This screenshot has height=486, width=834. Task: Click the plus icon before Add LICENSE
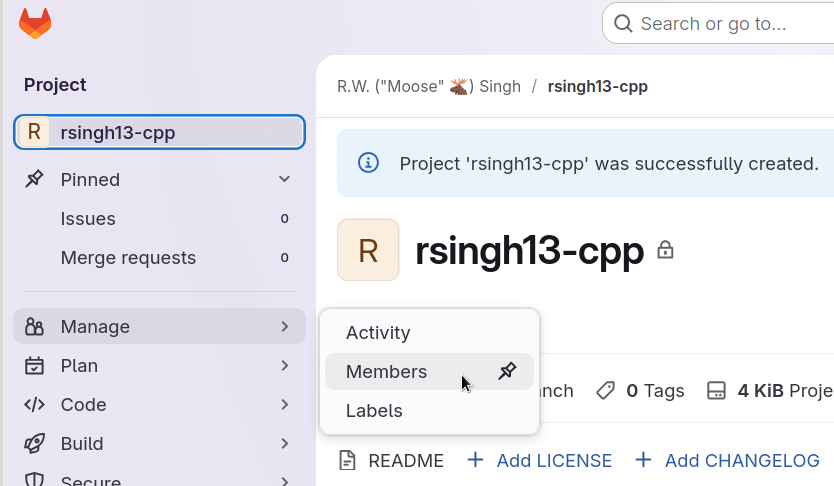475,460
